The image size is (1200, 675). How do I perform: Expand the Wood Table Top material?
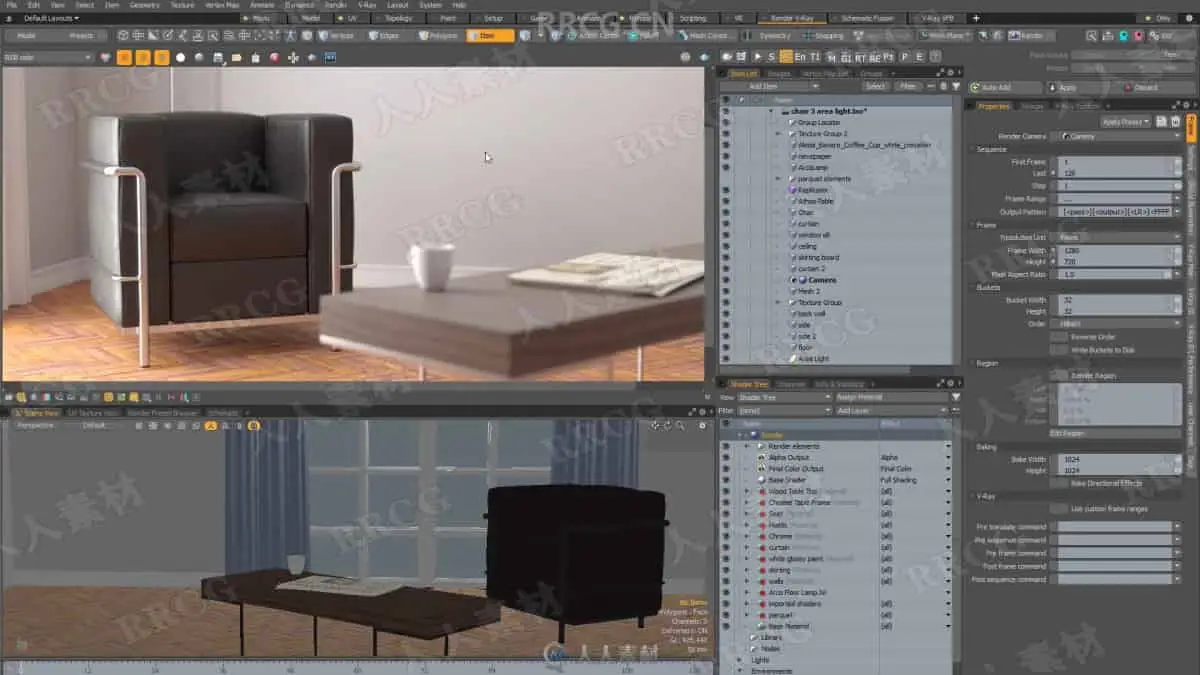point(746,491)
